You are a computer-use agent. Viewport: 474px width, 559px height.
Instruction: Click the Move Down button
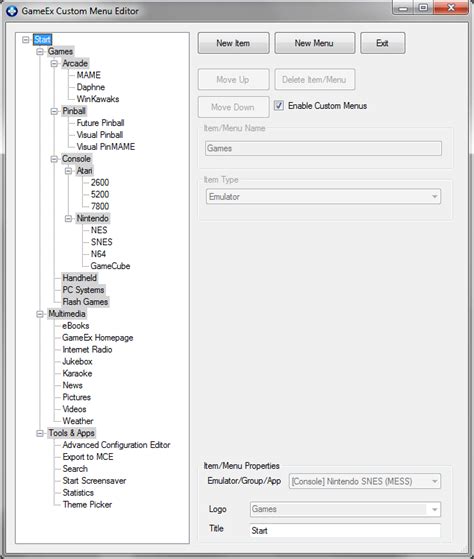tap(233, 107)
